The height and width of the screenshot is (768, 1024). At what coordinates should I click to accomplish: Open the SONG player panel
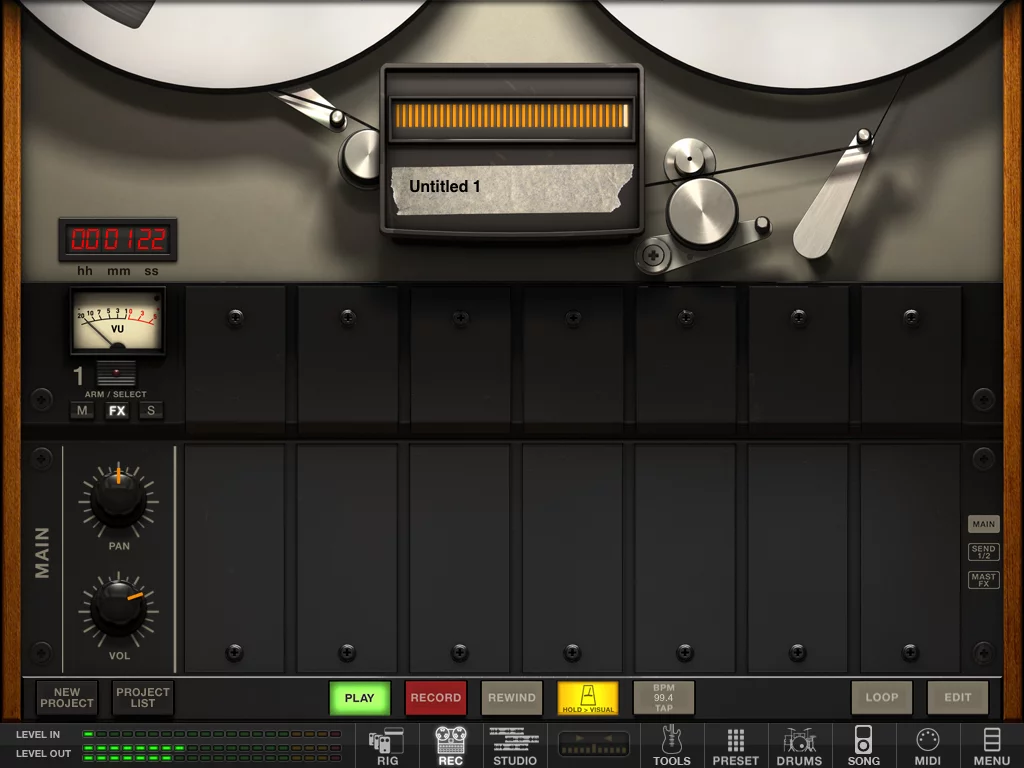click(x=863, y=745)
